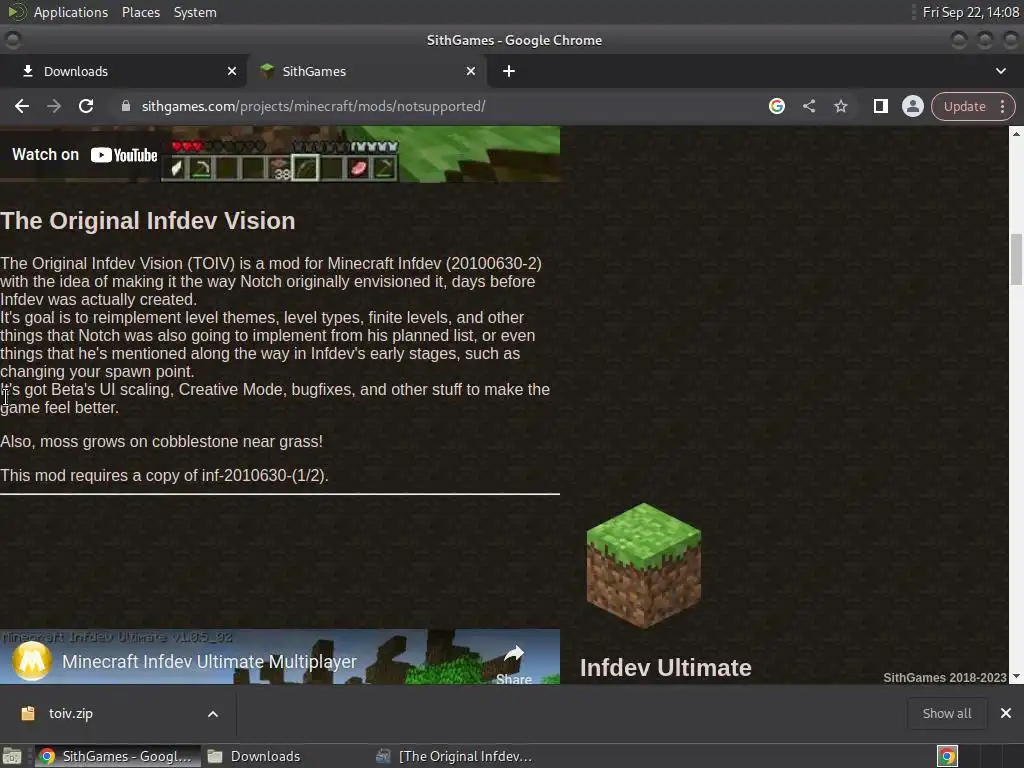Share this page via the share icon
This screenshot has height=768, width=1024.
tap(808, 106)
